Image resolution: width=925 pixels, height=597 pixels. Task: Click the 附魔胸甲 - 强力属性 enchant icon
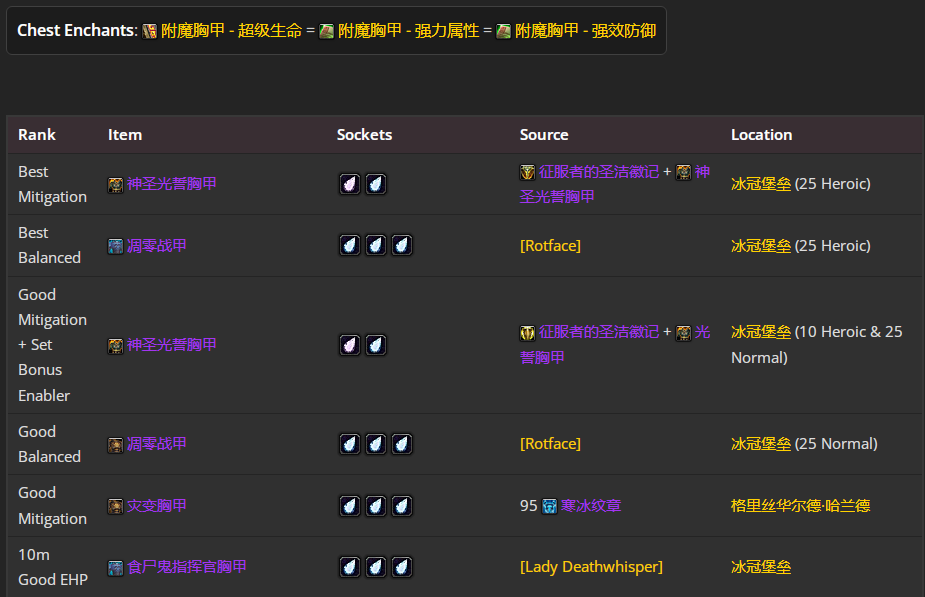click(327, 31)
